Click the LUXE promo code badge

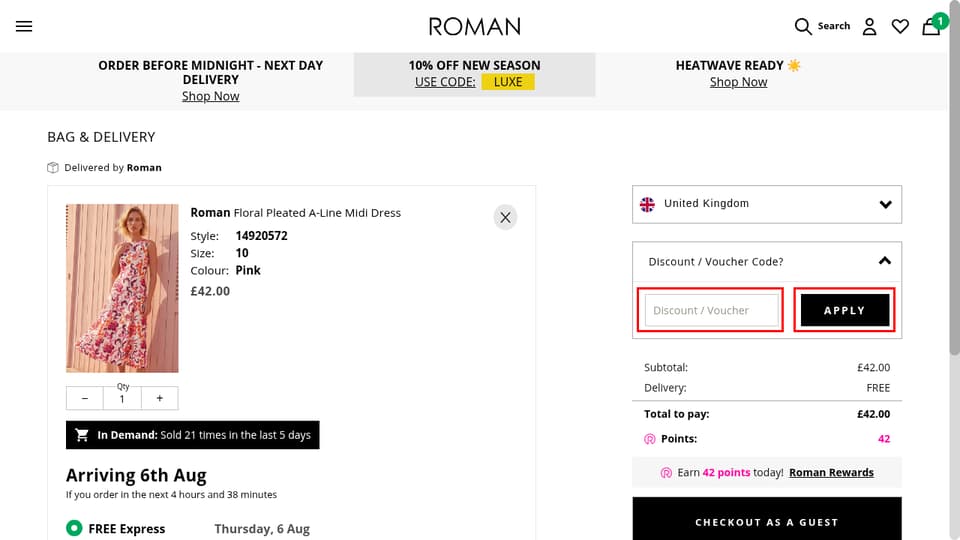click(508, 82)
